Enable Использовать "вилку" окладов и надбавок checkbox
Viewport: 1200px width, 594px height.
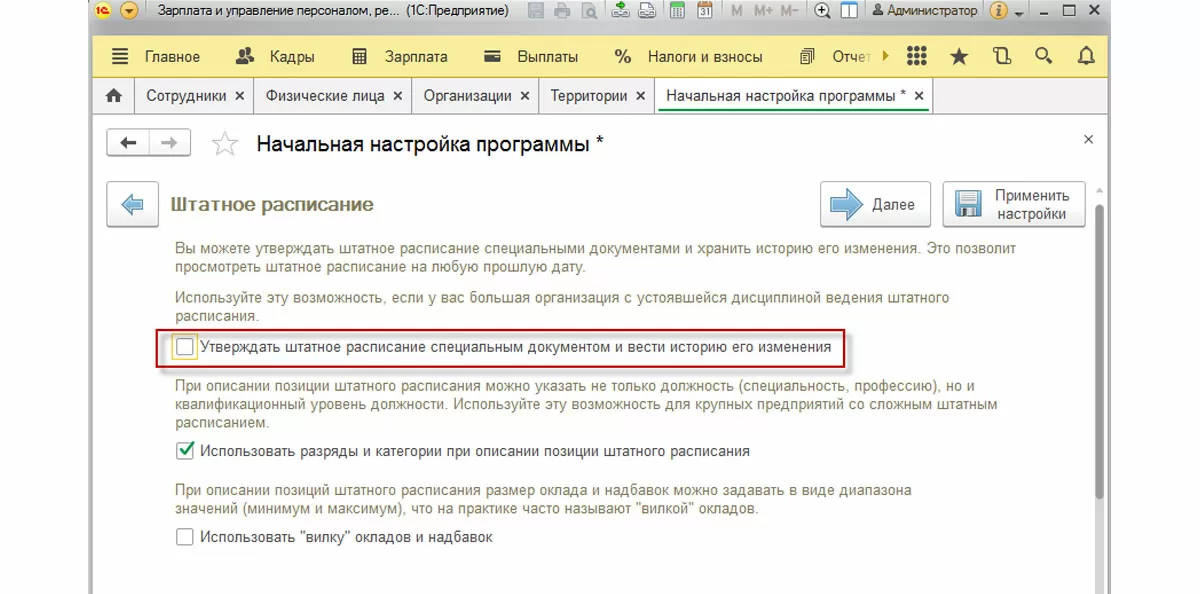click(x=185, y=537)
